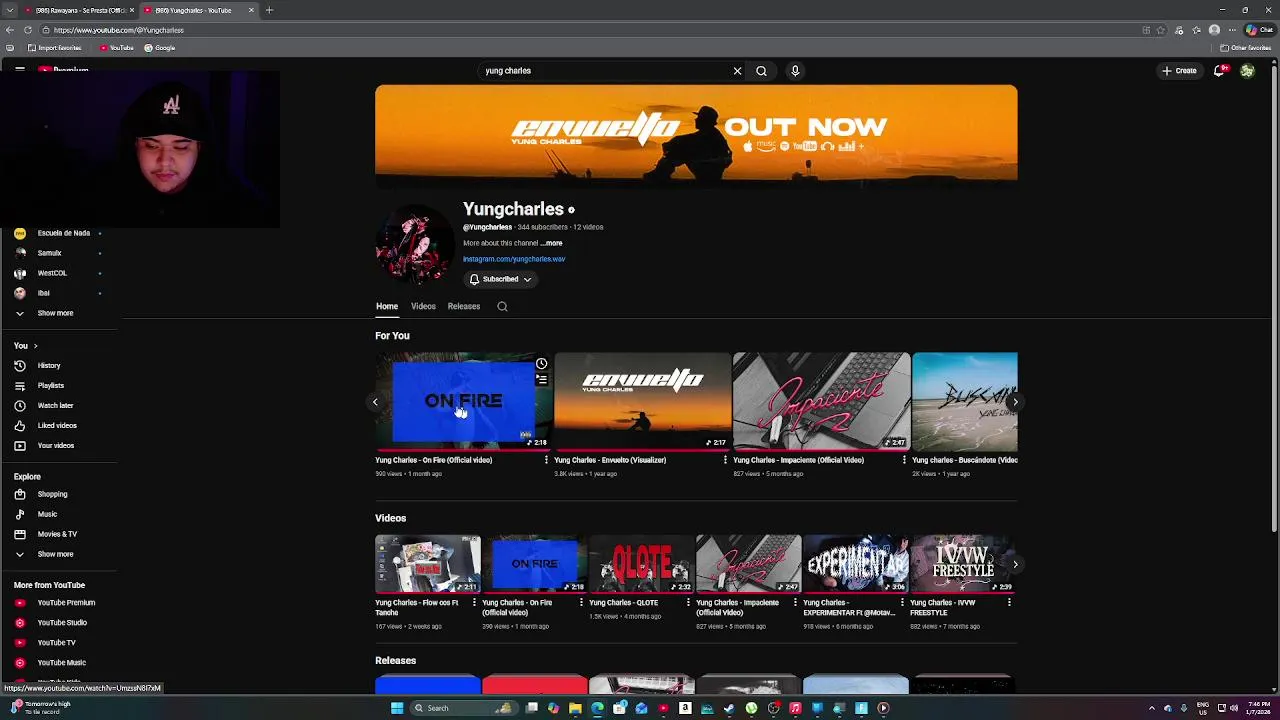
Task: Open Import favorites in bookmarks bar
Action: click(55, 48)
